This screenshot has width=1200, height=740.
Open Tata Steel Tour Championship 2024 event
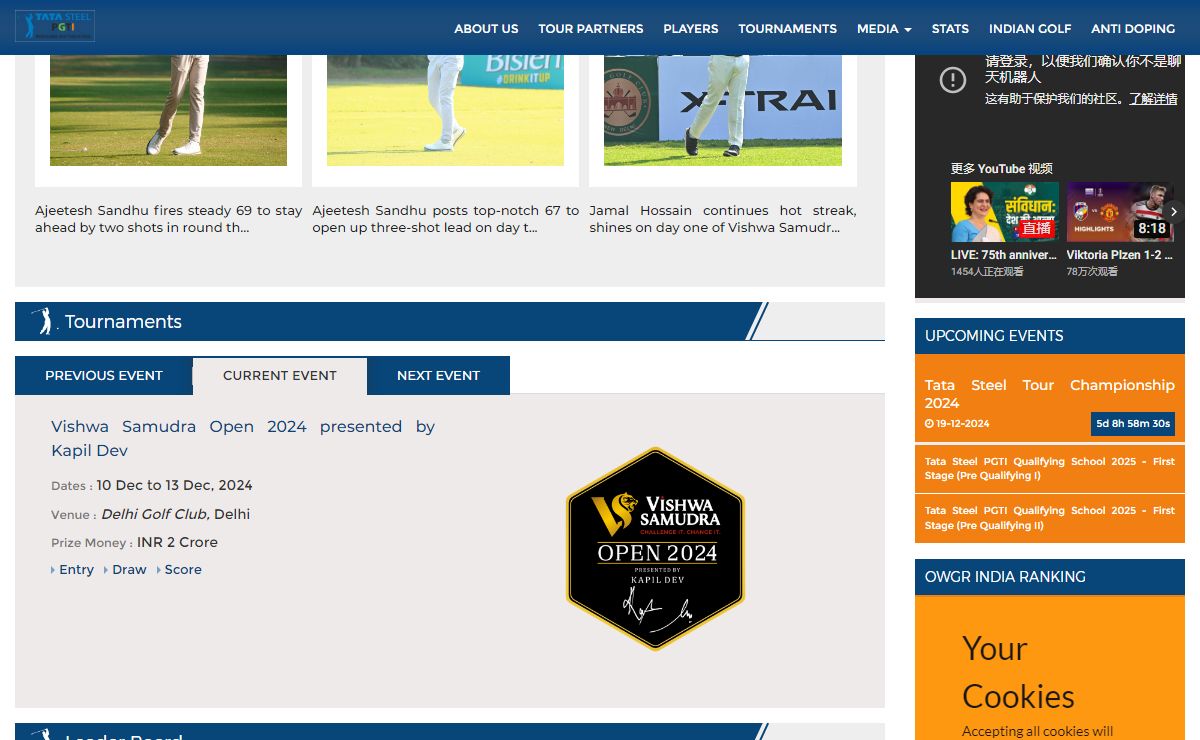(1050, 394)
